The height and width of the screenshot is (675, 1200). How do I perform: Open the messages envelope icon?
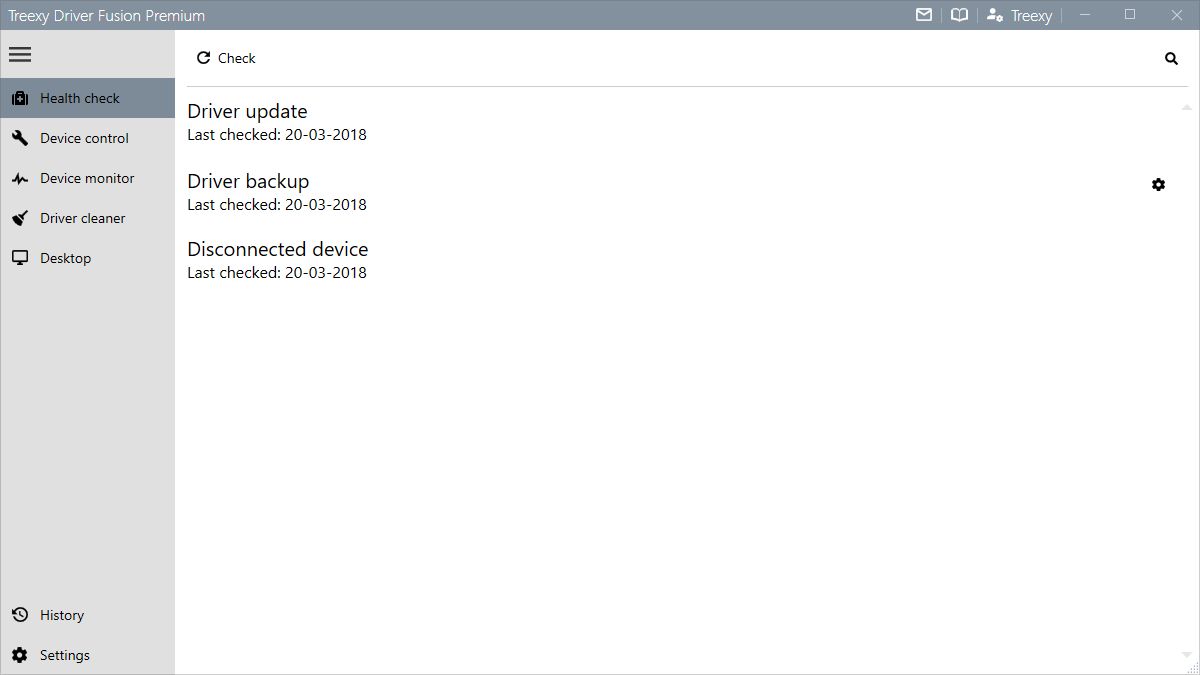[923, 15]
